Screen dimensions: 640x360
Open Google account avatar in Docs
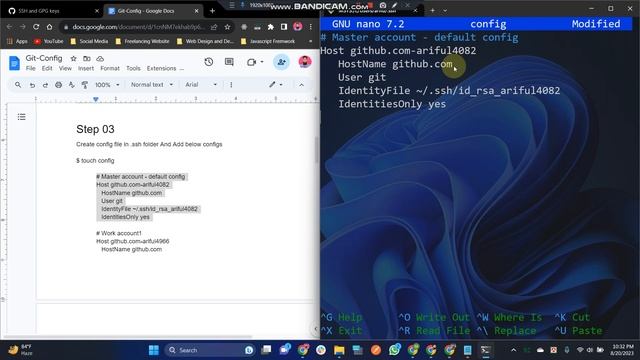(305, 62)
